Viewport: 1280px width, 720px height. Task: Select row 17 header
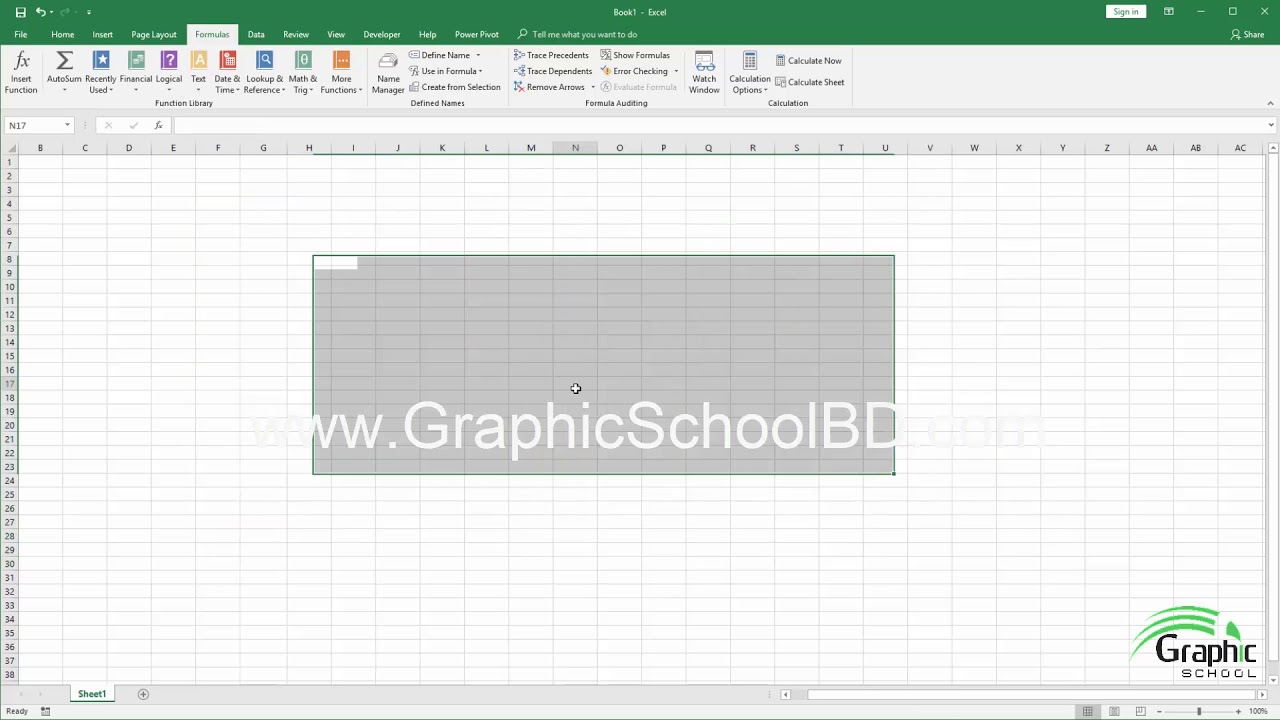tap(10, 384)
